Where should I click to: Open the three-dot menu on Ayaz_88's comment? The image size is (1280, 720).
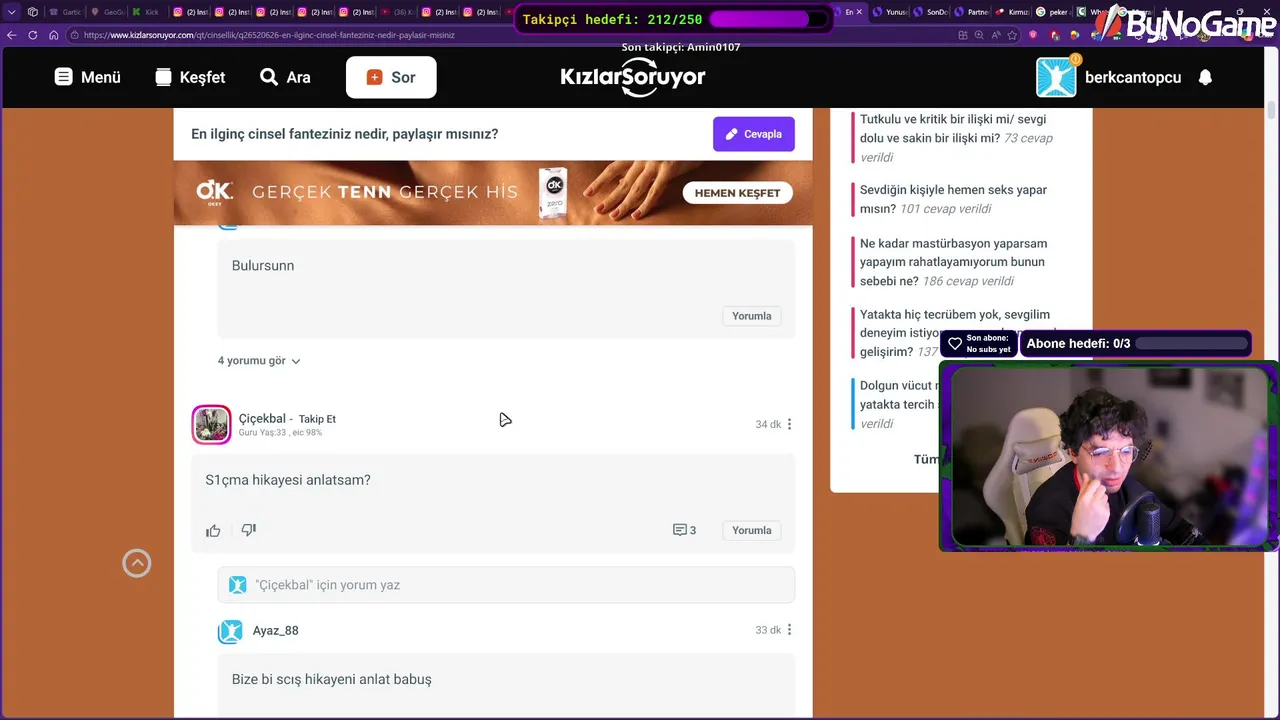pos(789,630)
